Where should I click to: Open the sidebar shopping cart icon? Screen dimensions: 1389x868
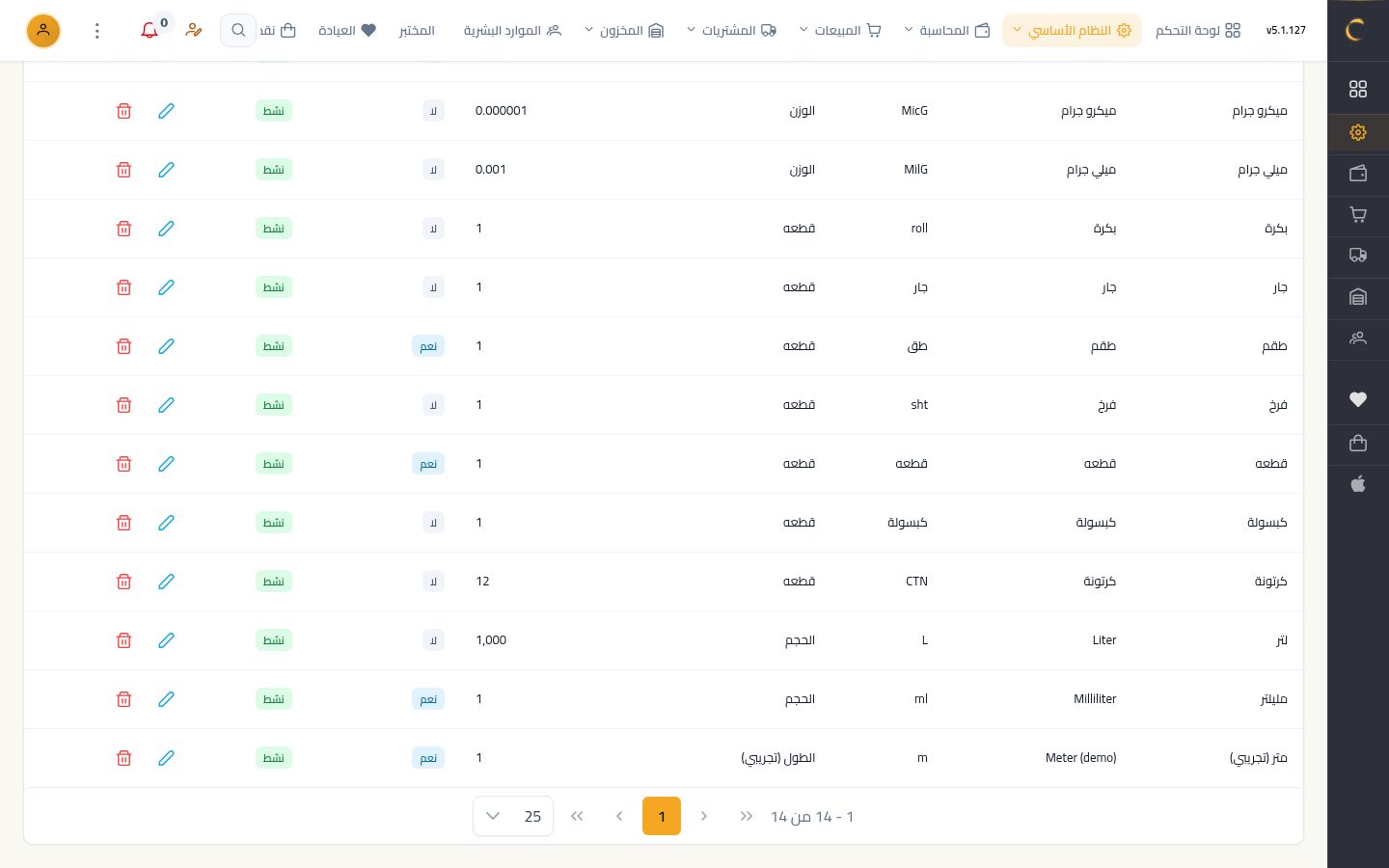(x=1358, y=215)
